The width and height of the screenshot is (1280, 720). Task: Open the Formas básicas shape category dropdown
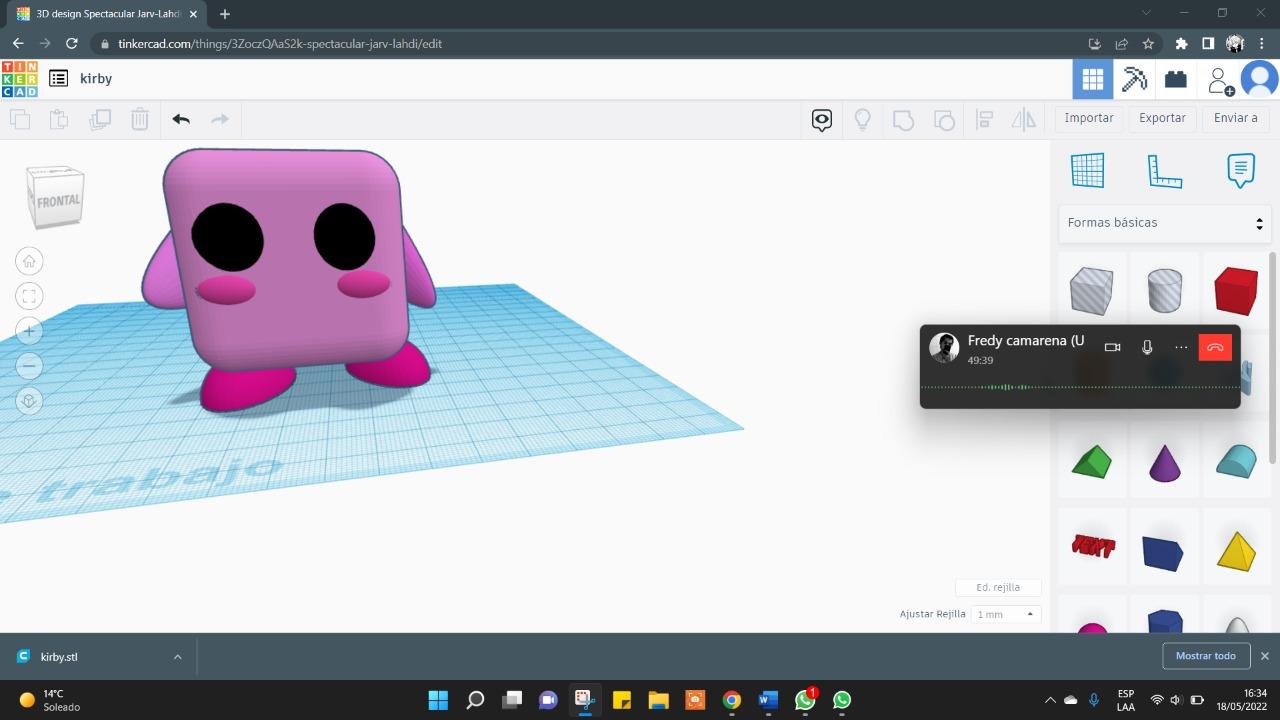[x=1165, y=223]
